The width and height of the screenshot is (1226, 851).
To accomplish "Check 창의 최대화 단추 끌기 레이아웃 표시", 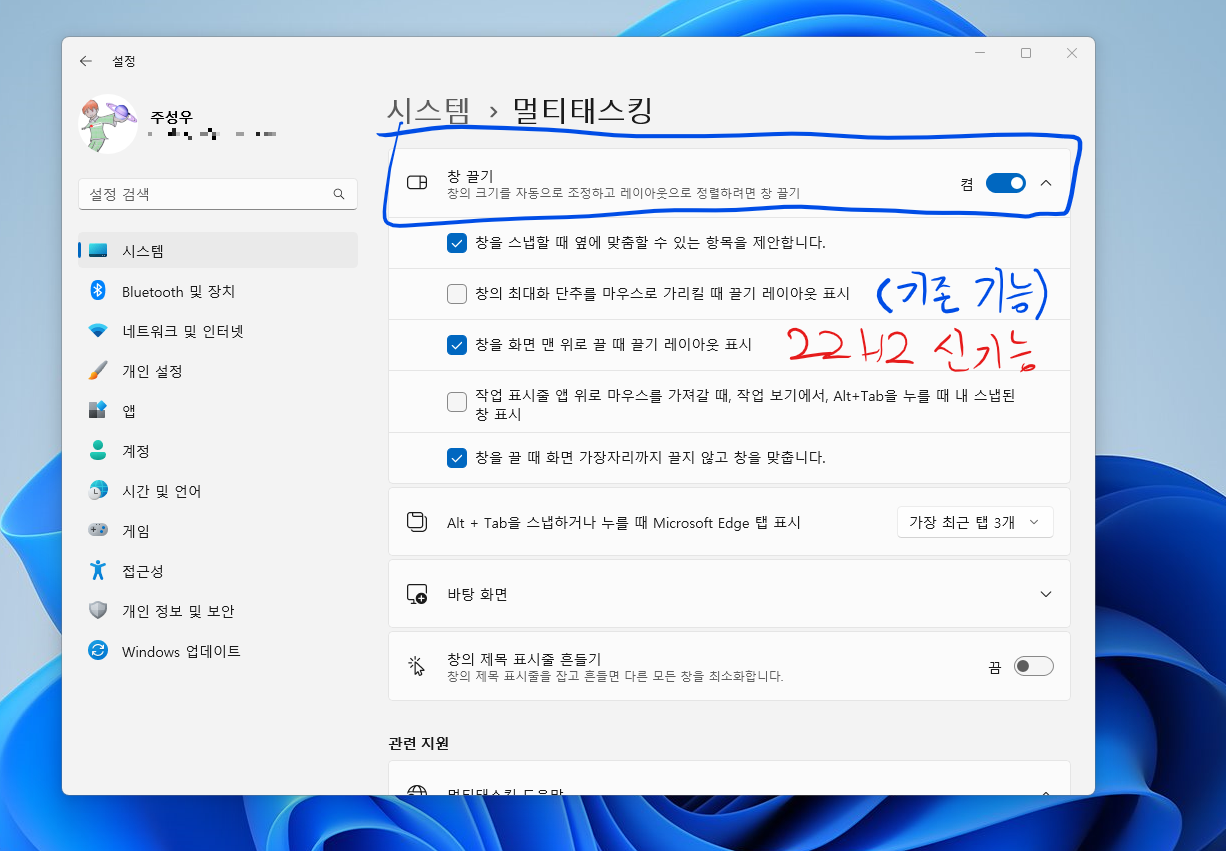I will [x=457, y=294].
